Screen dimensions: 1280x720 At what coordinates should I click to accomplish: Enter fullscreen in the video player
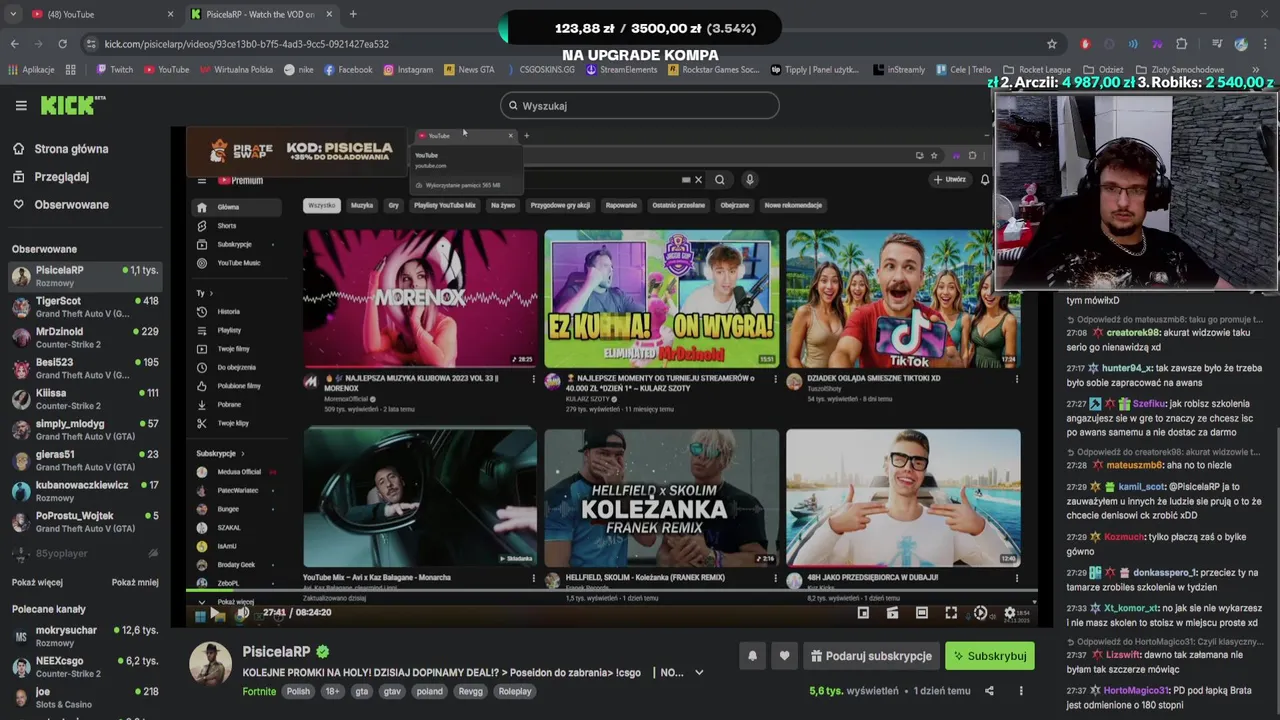[951, 613]
